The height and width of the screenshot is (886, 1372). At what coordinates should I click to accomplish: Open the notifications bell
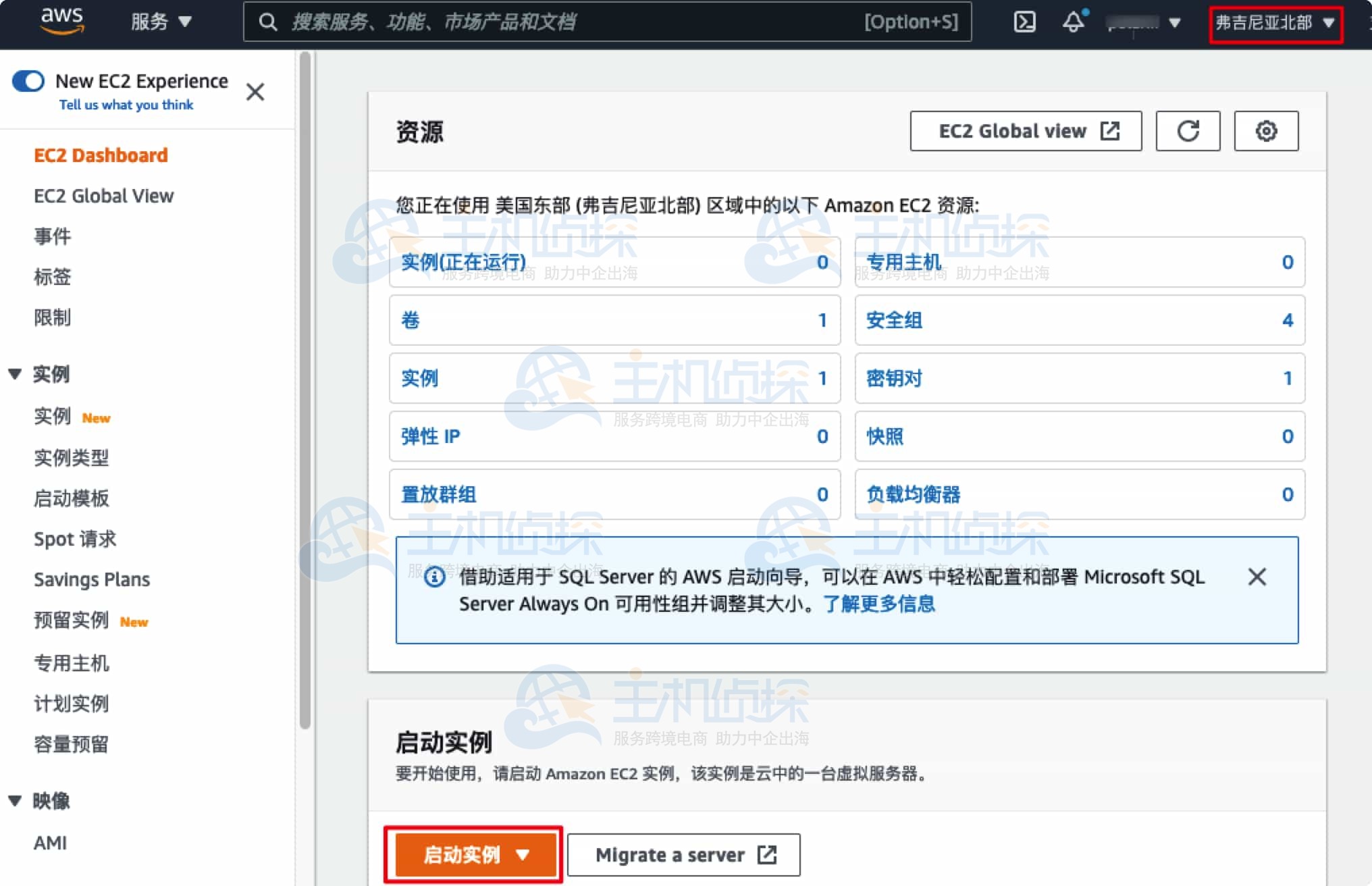(x=1074, y=22)
